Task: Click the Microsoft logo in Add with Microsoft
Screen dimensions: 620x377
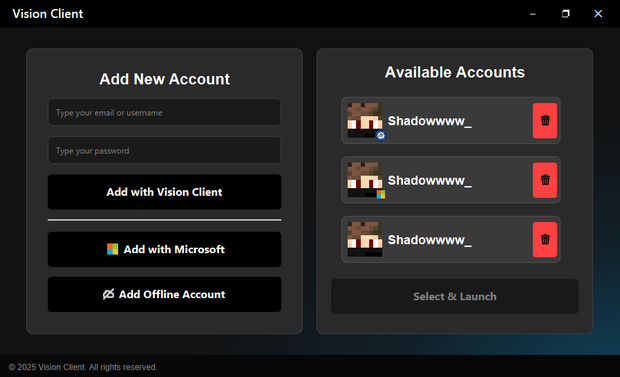Action: tap(112, 249)
